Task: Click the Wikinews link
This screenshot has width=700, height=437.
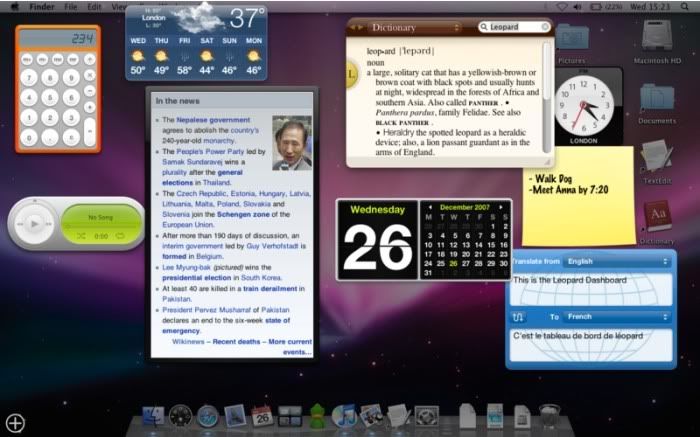Action: [x=188, y=342]
